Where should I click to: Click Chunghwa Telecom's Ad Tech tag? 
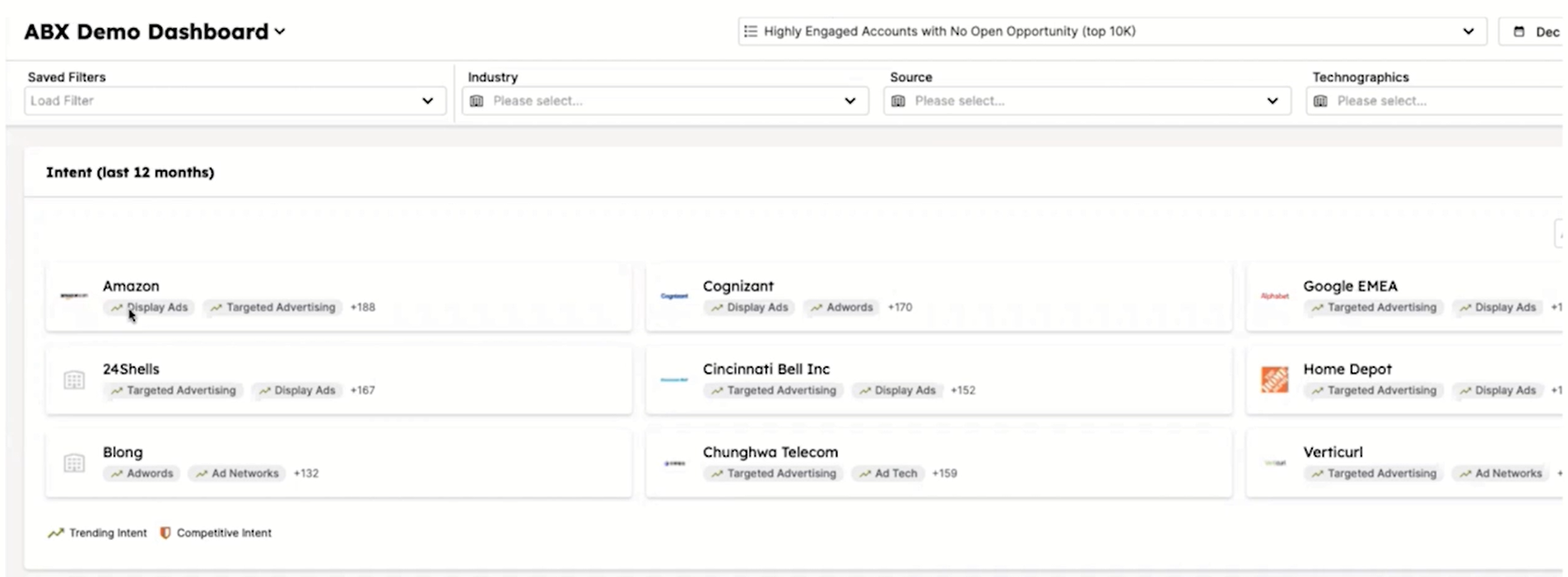tap(888, 473)
